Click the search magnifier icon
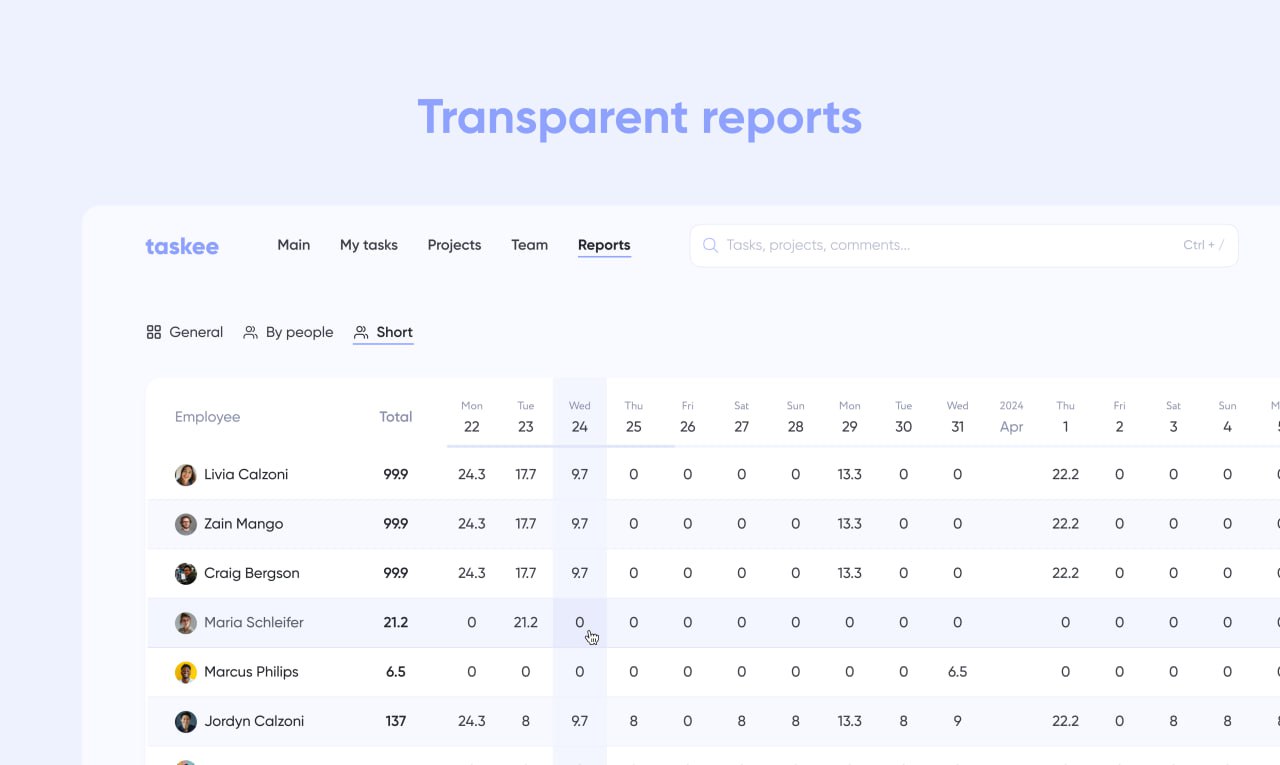Image resolution: width=1280 pixels, height=765 pixels. coord(710,245)
